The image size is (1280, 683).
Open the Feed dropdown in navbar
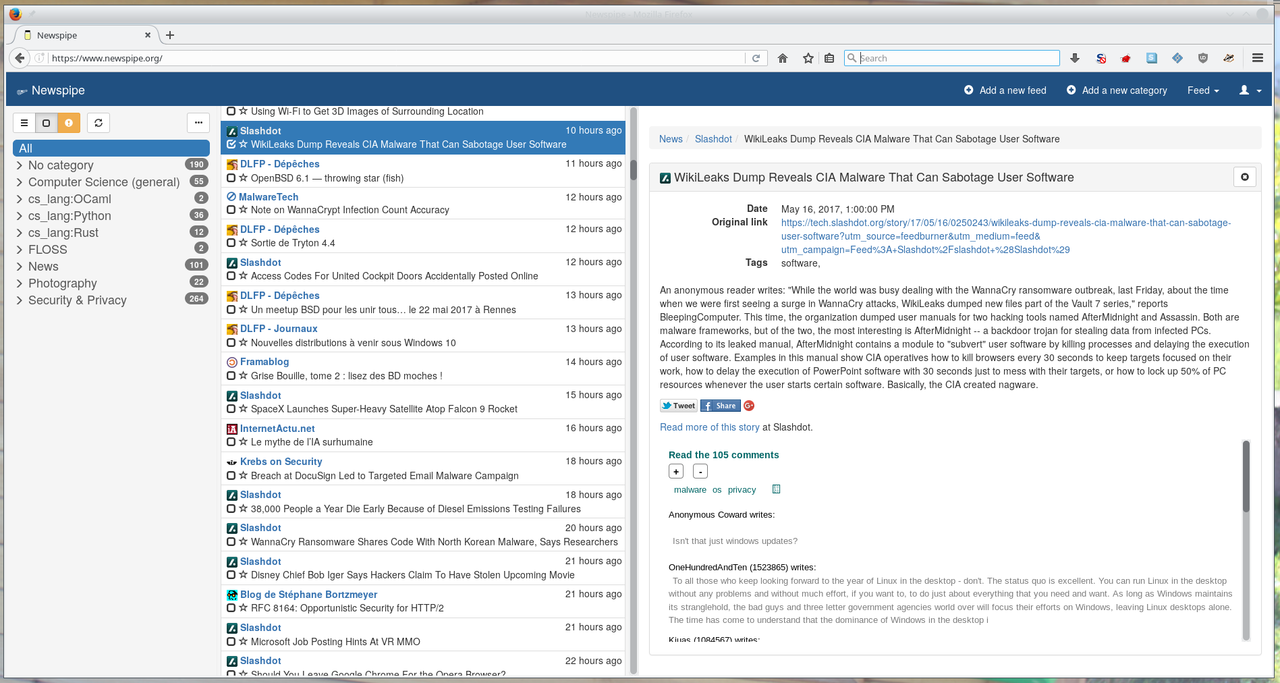(x=1203, y=90)
